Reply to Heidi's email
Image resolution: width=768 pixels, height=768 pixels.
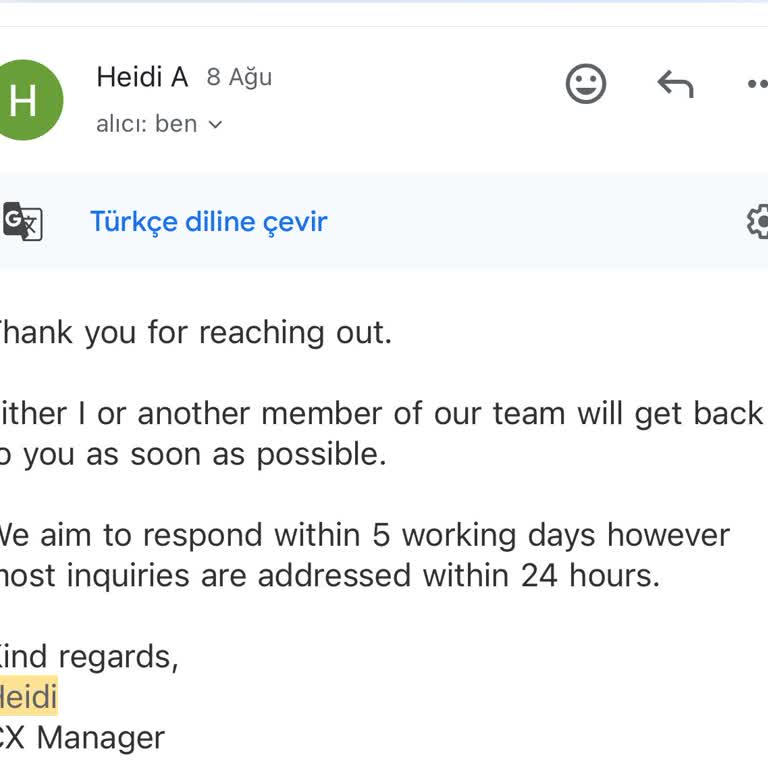click(x=675, y=84)
